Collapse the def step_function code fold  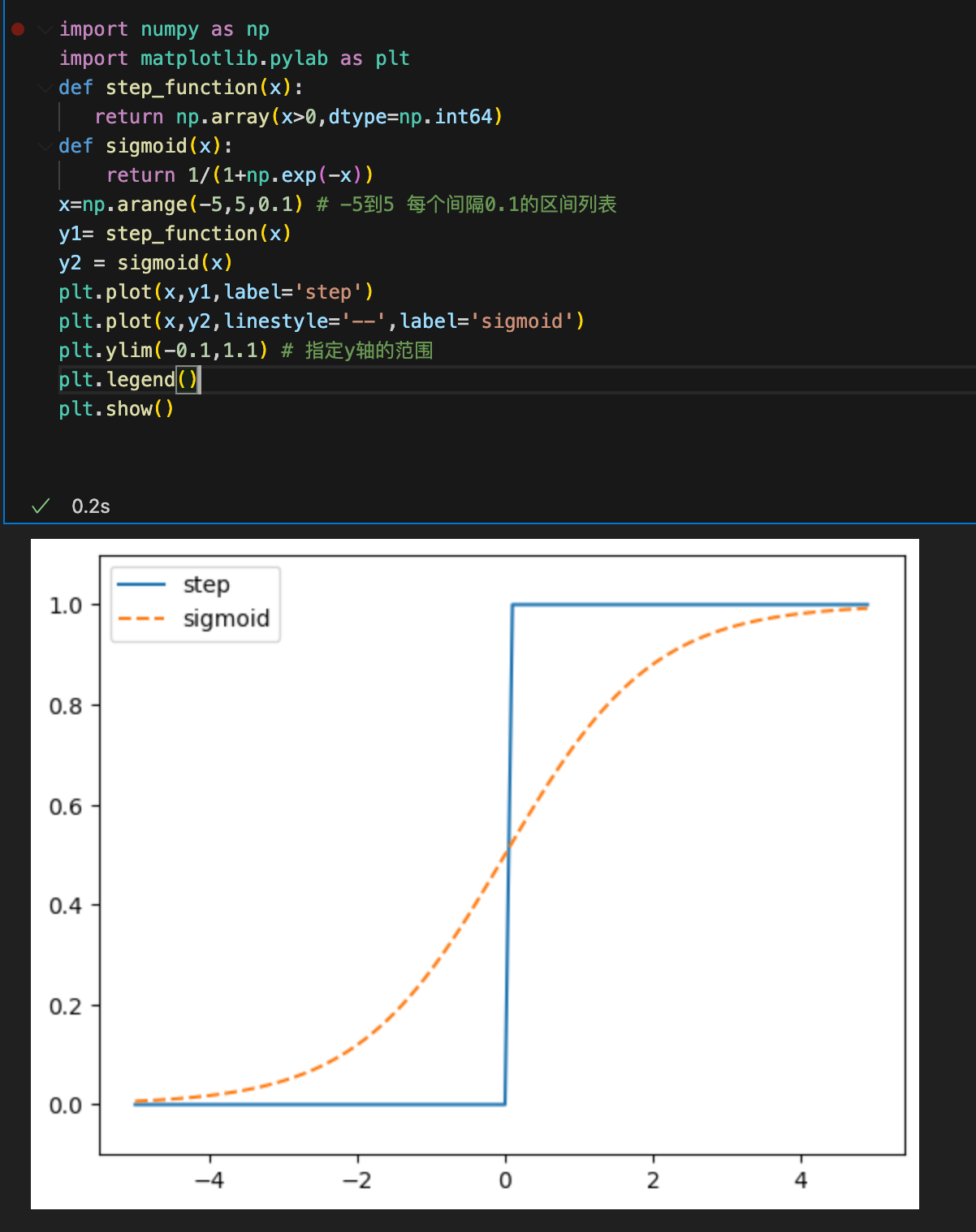click(45, 88)
